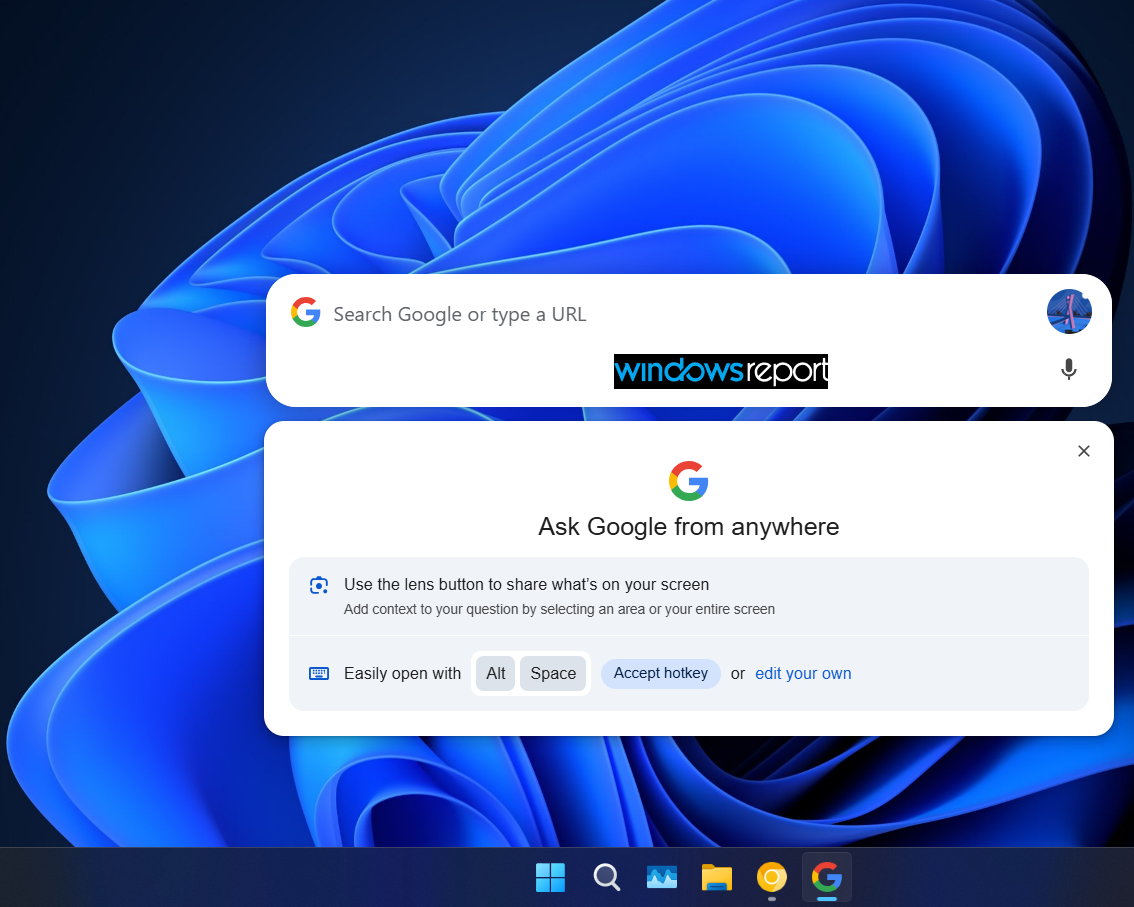
Task: Open Windows Search from the taskbar
Action: 607,877
